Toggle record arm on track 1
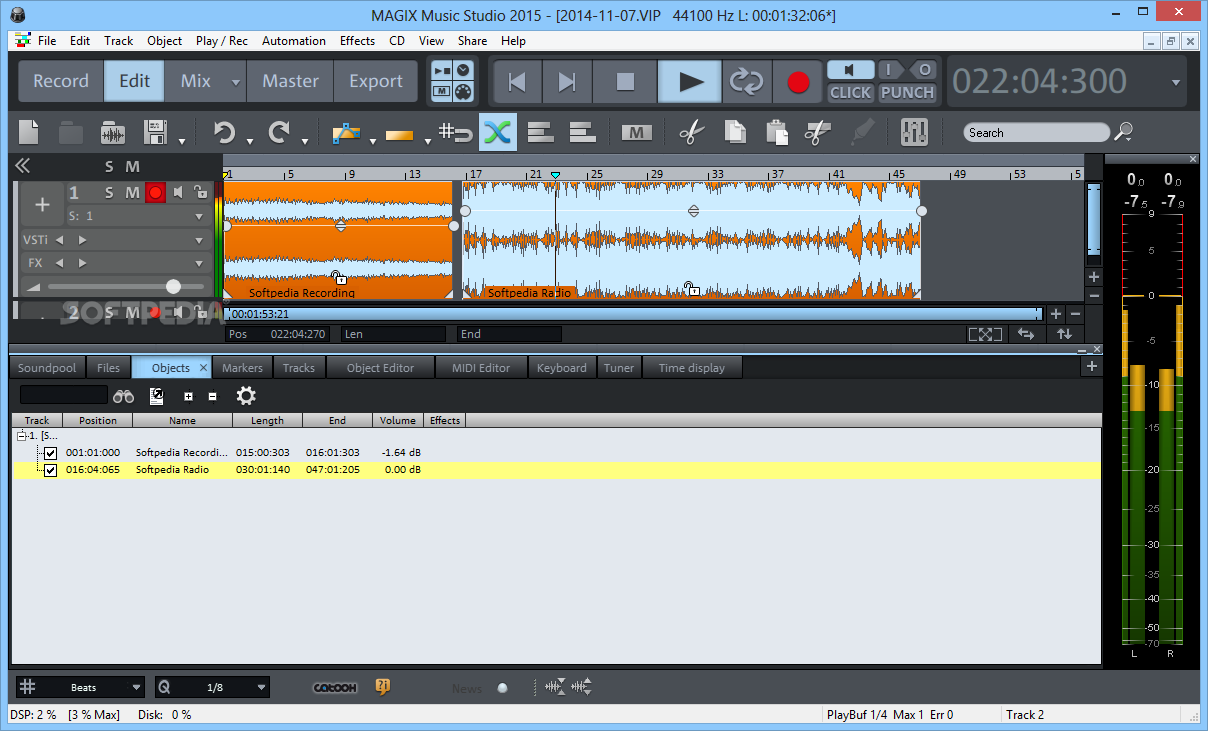The width and height of the screenshot is (1208, 731). click(x=155, y=192)
